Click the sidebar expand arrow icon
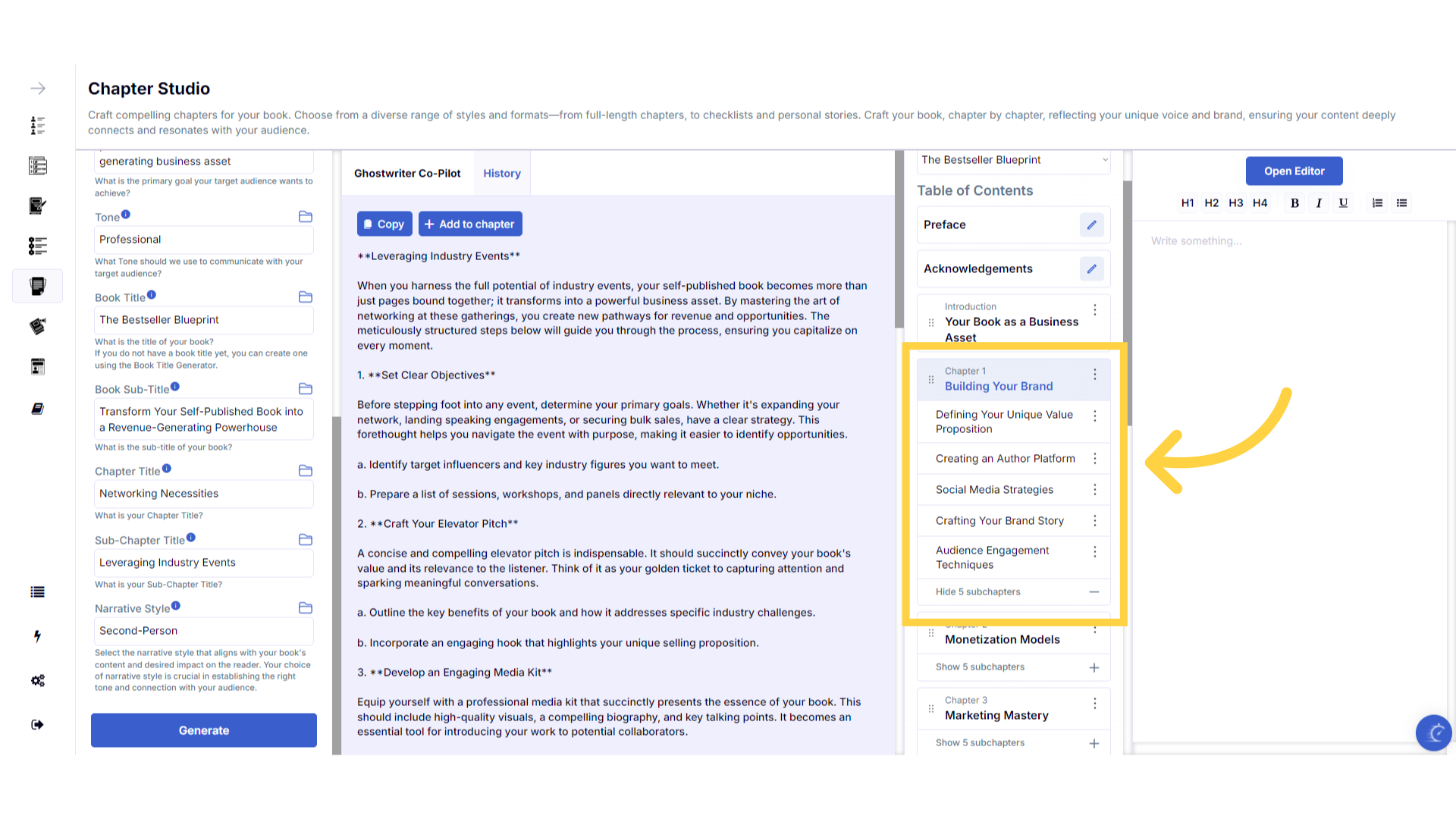 click(x=38, y=89)
